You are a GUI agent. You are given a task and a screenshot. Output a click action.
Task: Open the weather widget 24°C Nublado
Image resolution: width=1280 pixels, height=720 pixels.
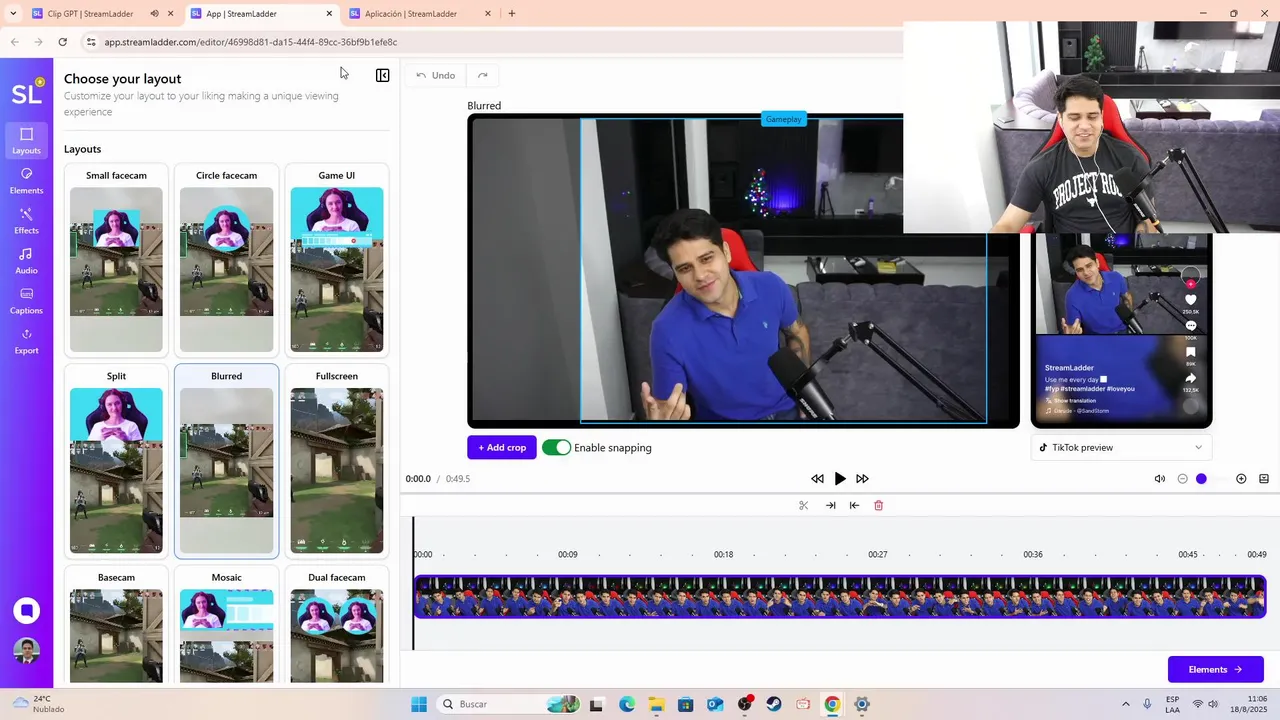click(38, 704)
